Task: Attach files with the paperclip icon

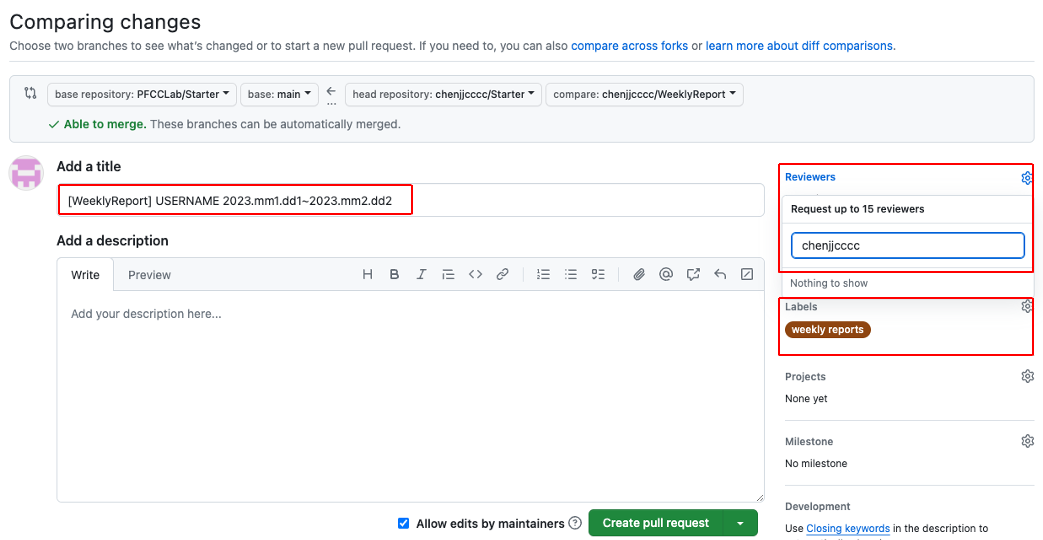Action: tap(639, 274)
